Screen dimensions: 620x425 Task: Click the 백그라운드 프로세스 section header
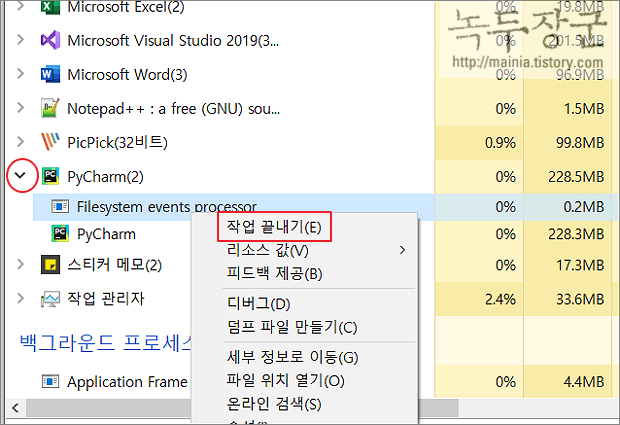106,342
